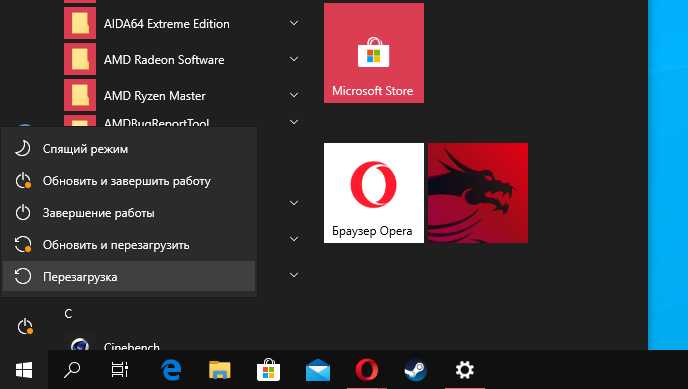Screen dimensions: 688x389
Task: Open Task View on the taskbar
Action: coord(119,370)
